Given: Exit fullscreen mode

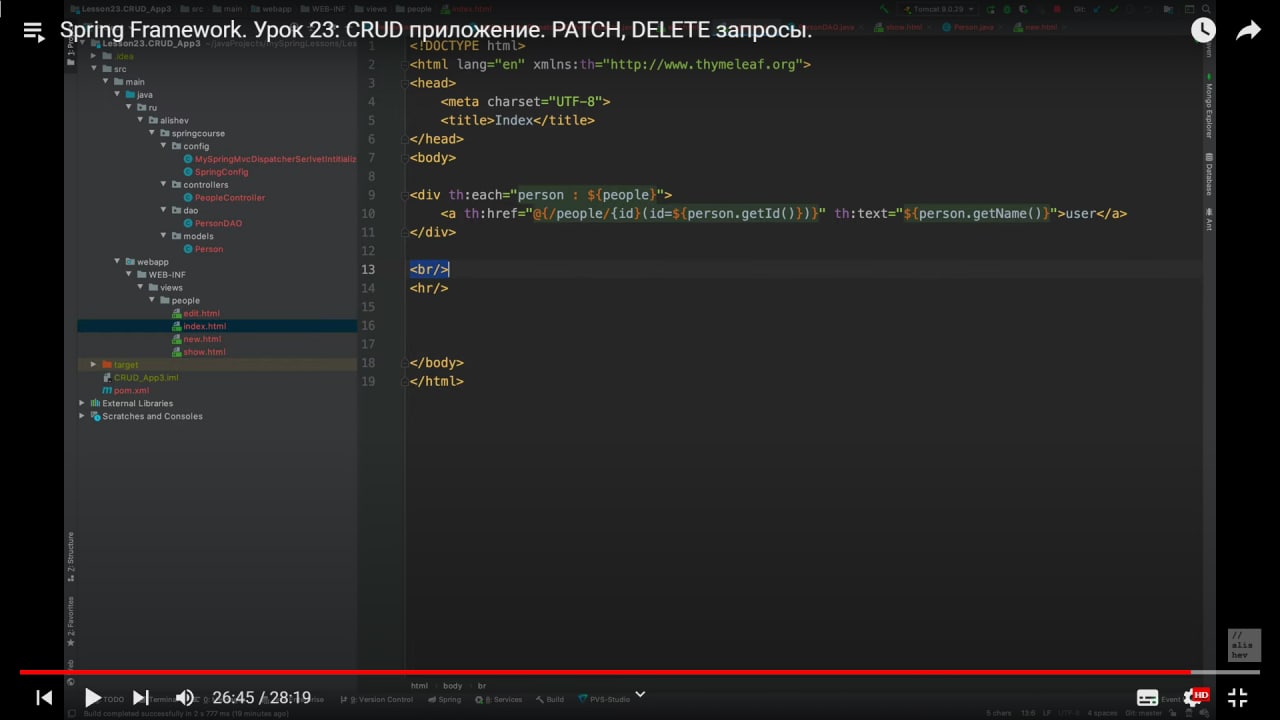Looking at the screenshot, I should pyautogui.click(x=1237, y=697).
